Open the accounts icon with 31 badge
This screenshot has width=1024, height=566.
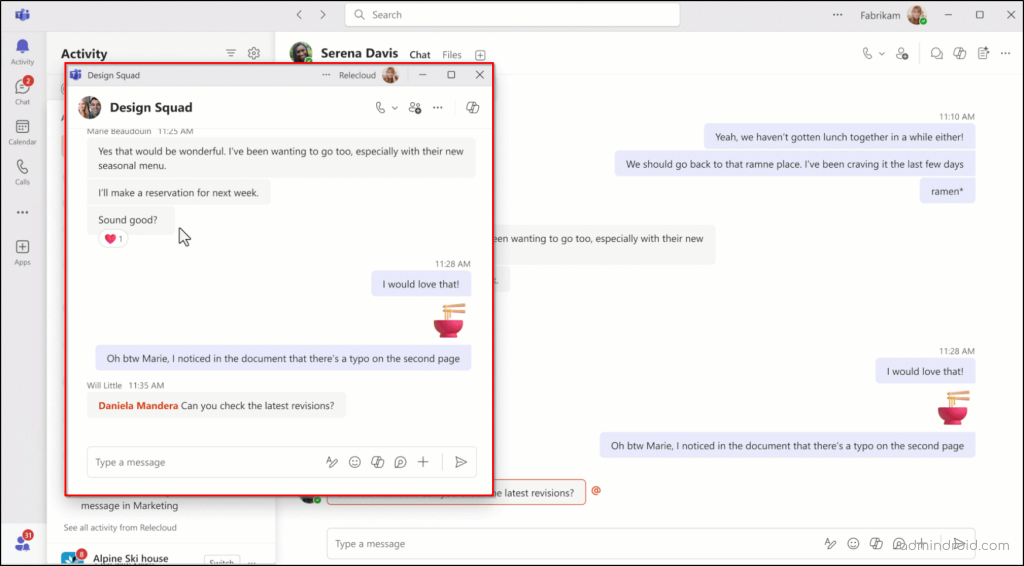[x=23, y=542]
